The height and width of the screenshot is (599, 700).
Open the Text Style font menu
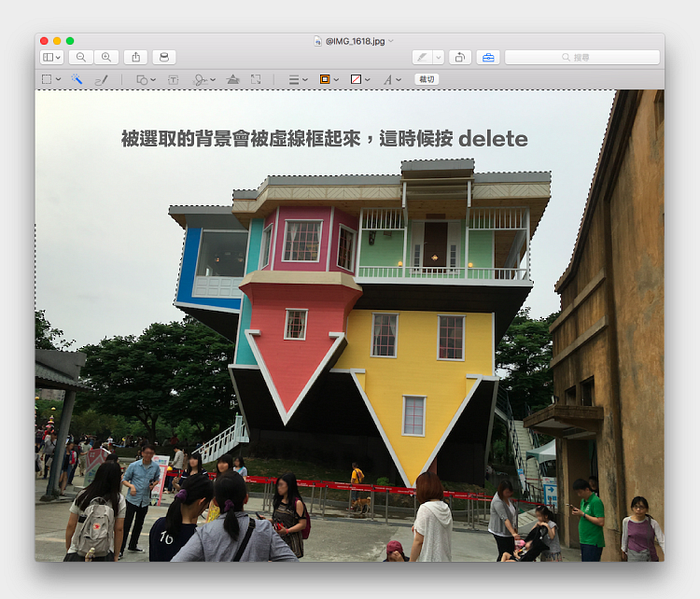point(388,80)
